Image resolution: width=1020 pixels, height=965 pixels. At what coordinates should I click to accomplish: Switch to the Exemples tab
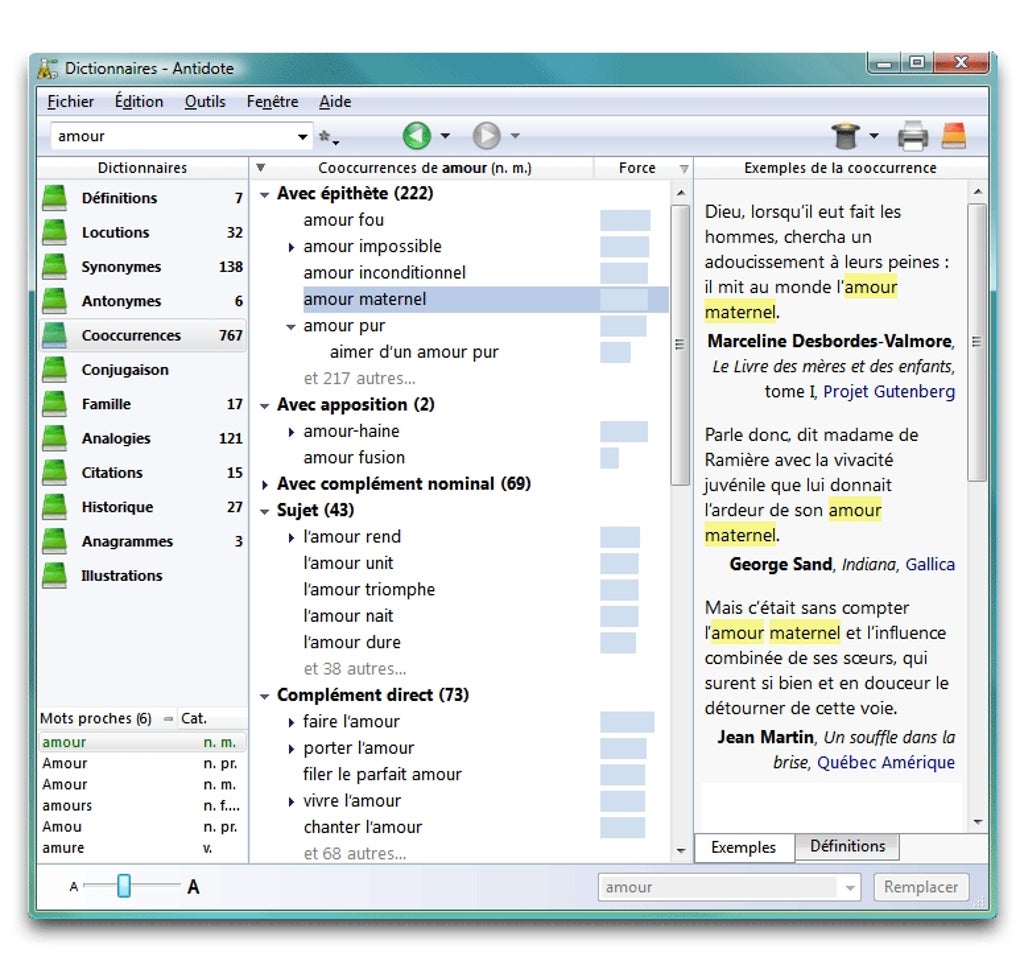coord(744,847)
